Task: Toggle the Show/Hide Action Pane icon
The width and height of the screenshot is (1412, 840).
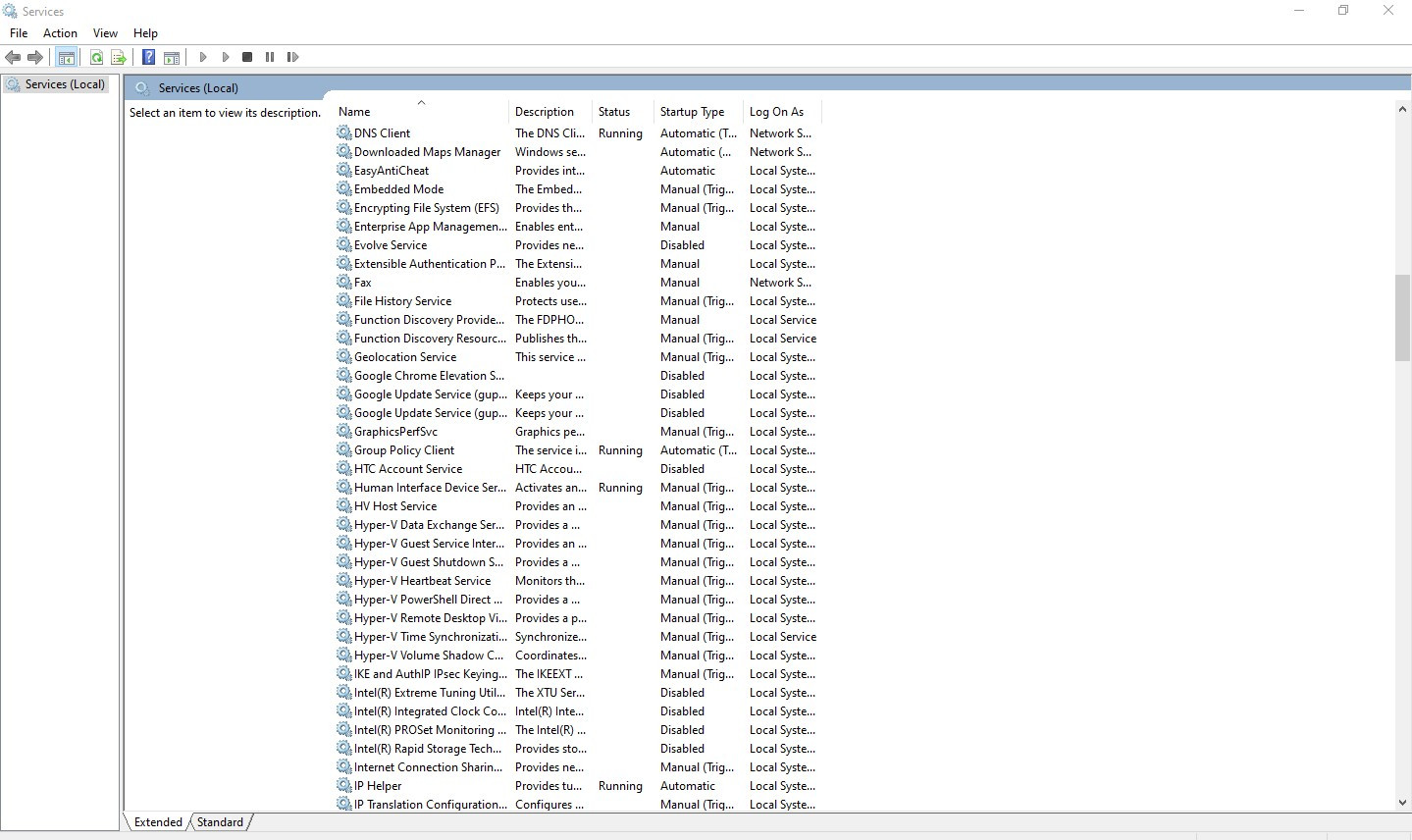Action: pyautogui.click(x=172, y=57)
